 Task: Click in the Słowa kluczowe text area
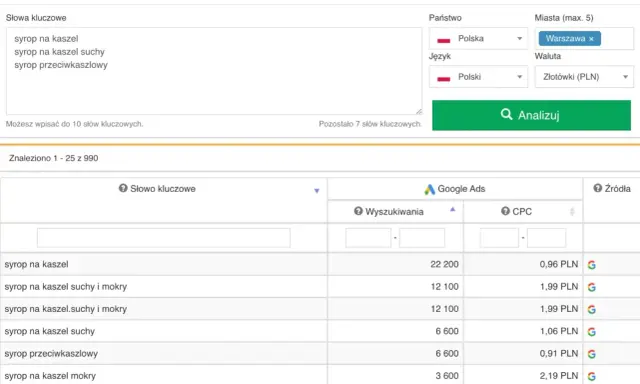tap(214, 71)
